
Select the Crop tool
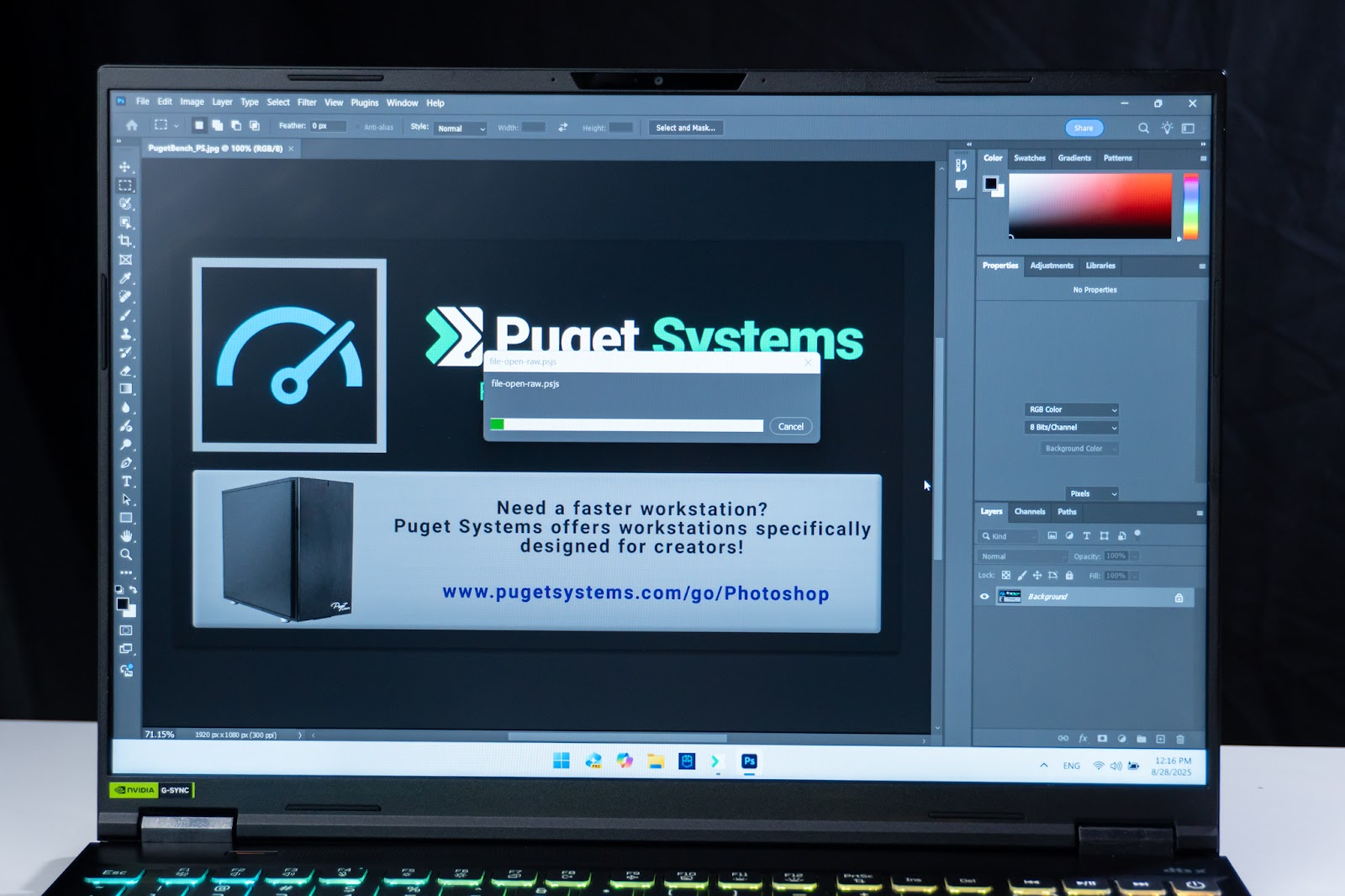pyautogui.click(x=125, y=241)
